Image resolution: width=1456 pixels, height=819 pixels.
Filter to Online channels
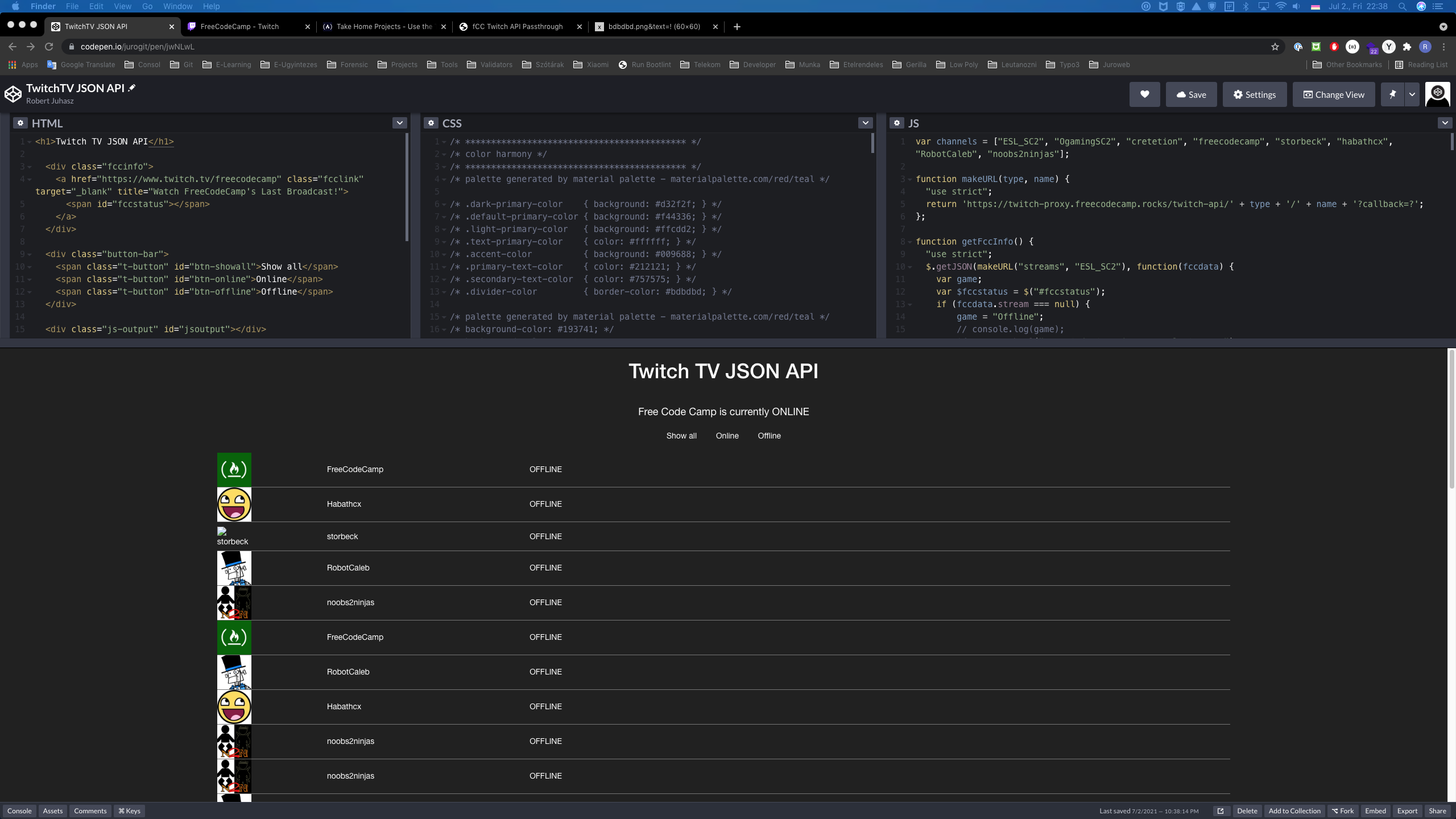click(727, 436)
